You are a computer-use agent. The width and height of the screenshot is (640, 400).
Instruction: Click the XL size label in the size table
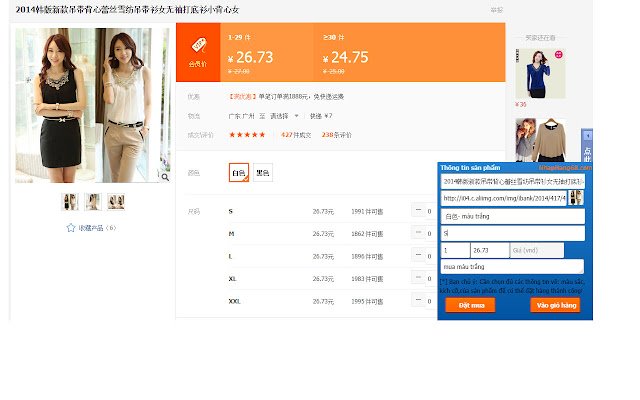(232, 279)
